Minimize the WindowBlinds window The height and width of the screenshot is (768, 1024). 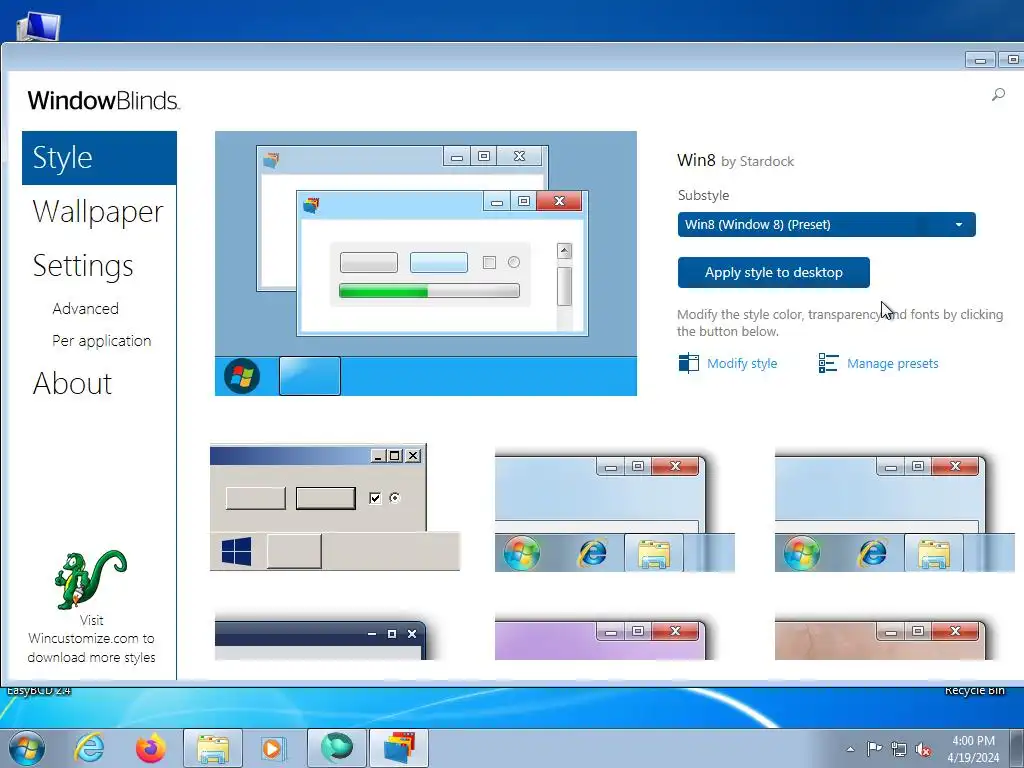(x=980, y=59)
